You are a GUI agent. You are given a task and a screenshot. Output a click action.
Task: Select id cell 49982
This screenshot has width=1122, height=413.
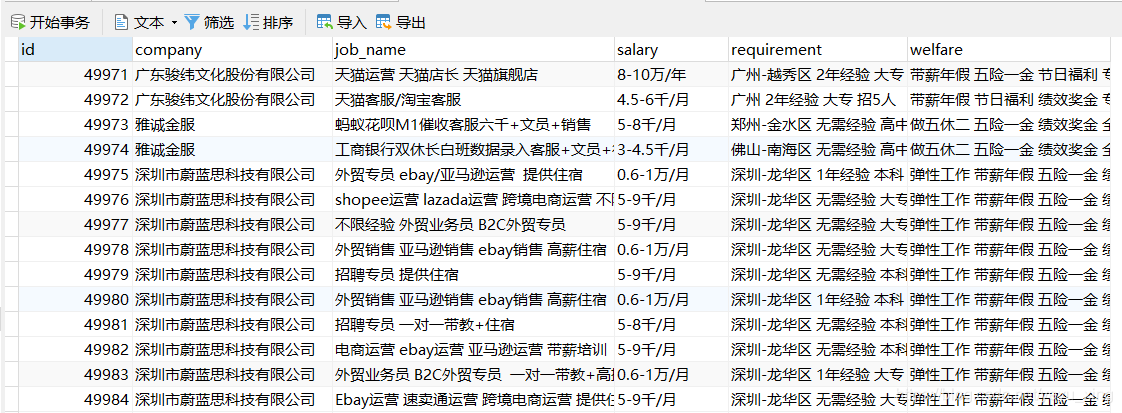pos(75,350)
